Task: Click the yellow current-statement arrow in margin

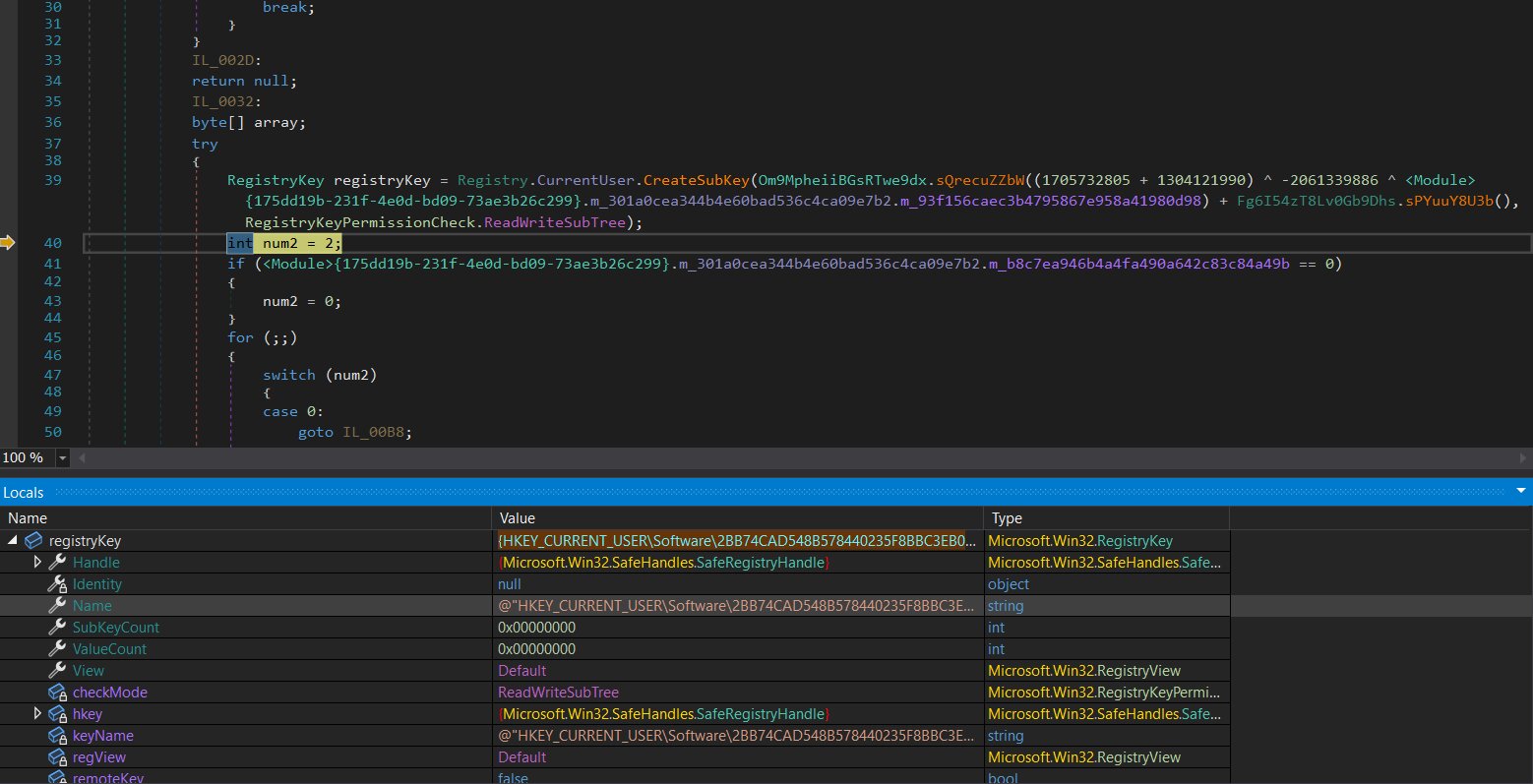Action: 8,243
